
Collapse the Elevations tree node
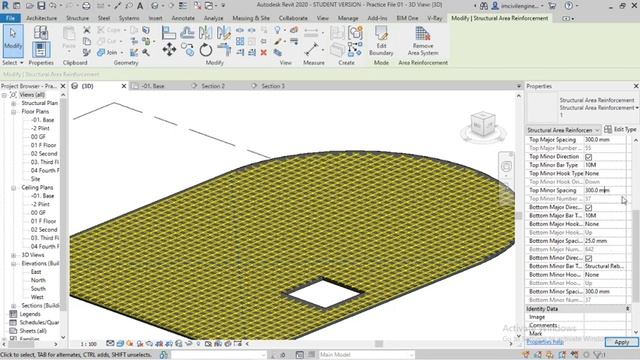point(13,263)
